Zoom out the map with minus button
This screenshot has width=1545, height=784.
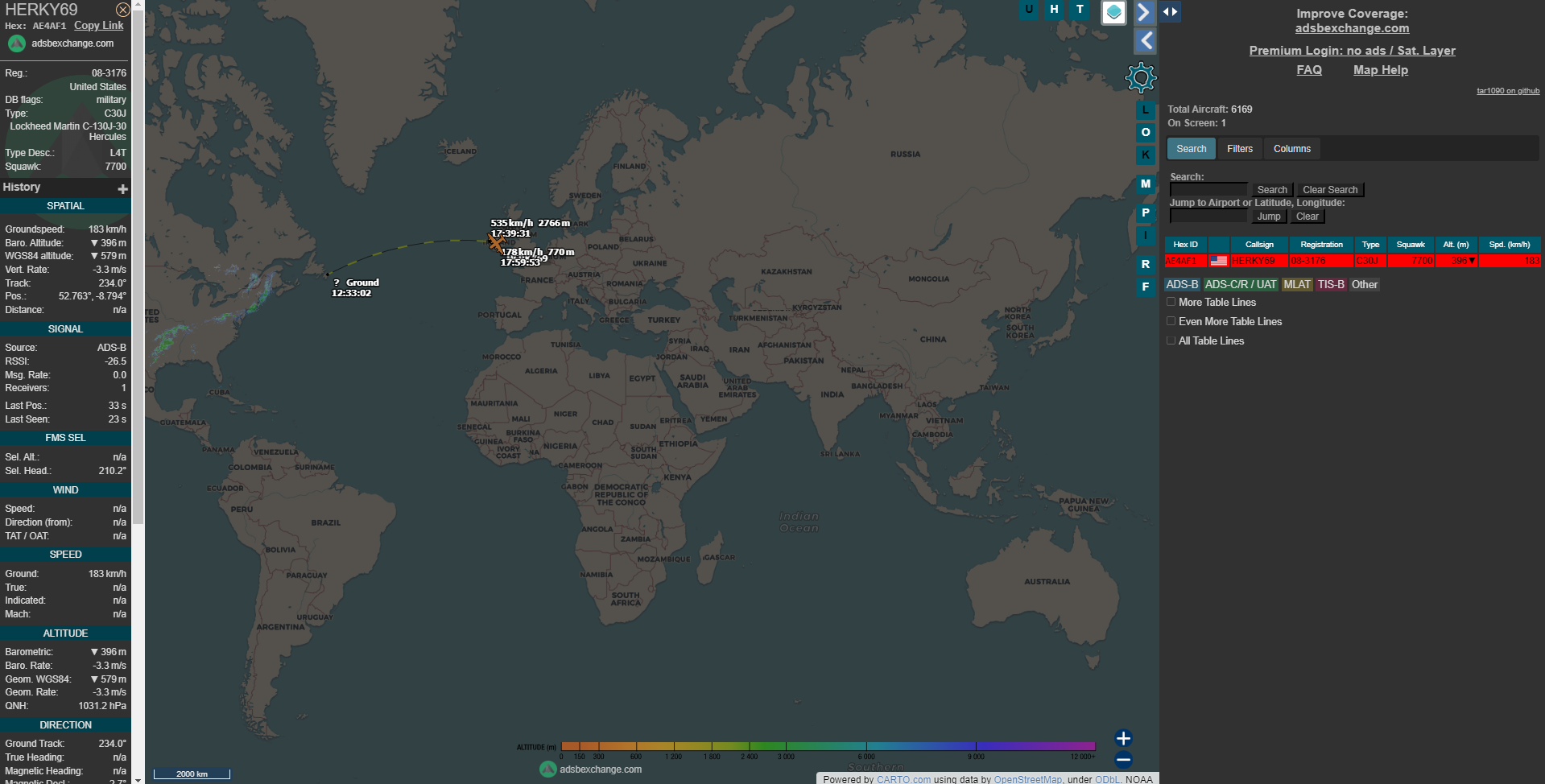[1123, 759]
